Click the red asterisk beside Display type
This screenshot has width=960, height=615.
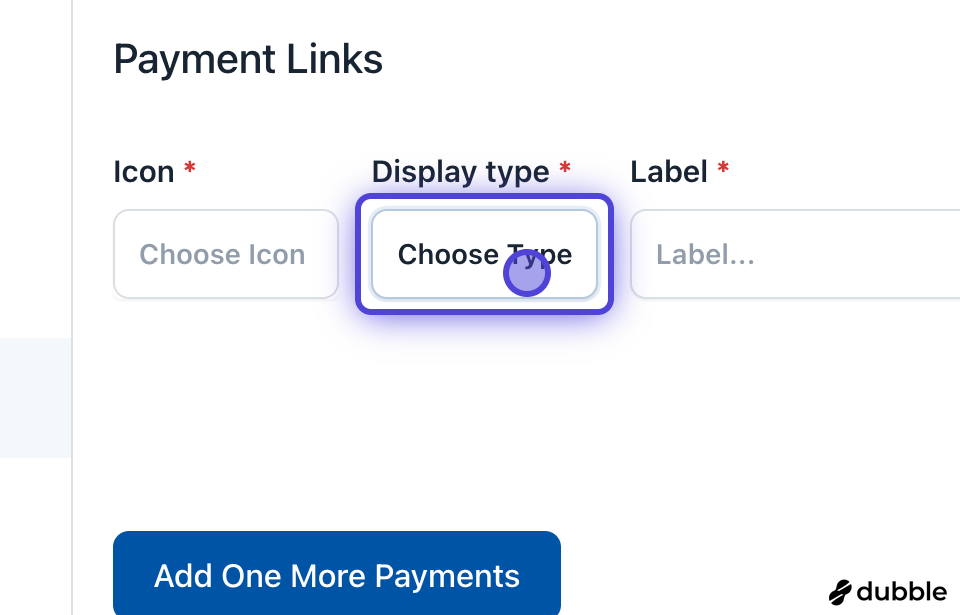pyautogui.click(x=565, y=168)
